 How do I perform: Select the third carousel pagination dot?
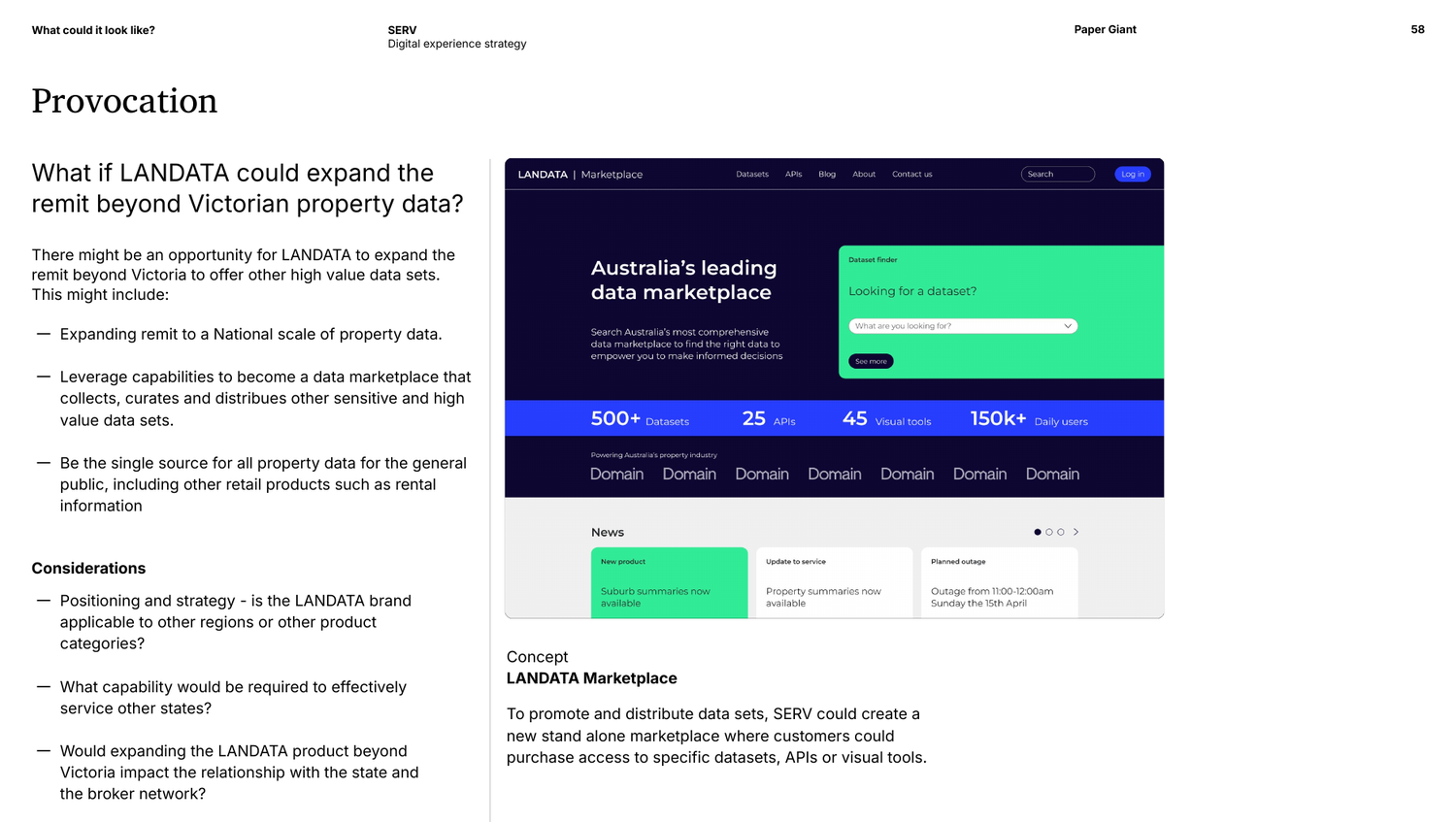[x=1060, y=532]
